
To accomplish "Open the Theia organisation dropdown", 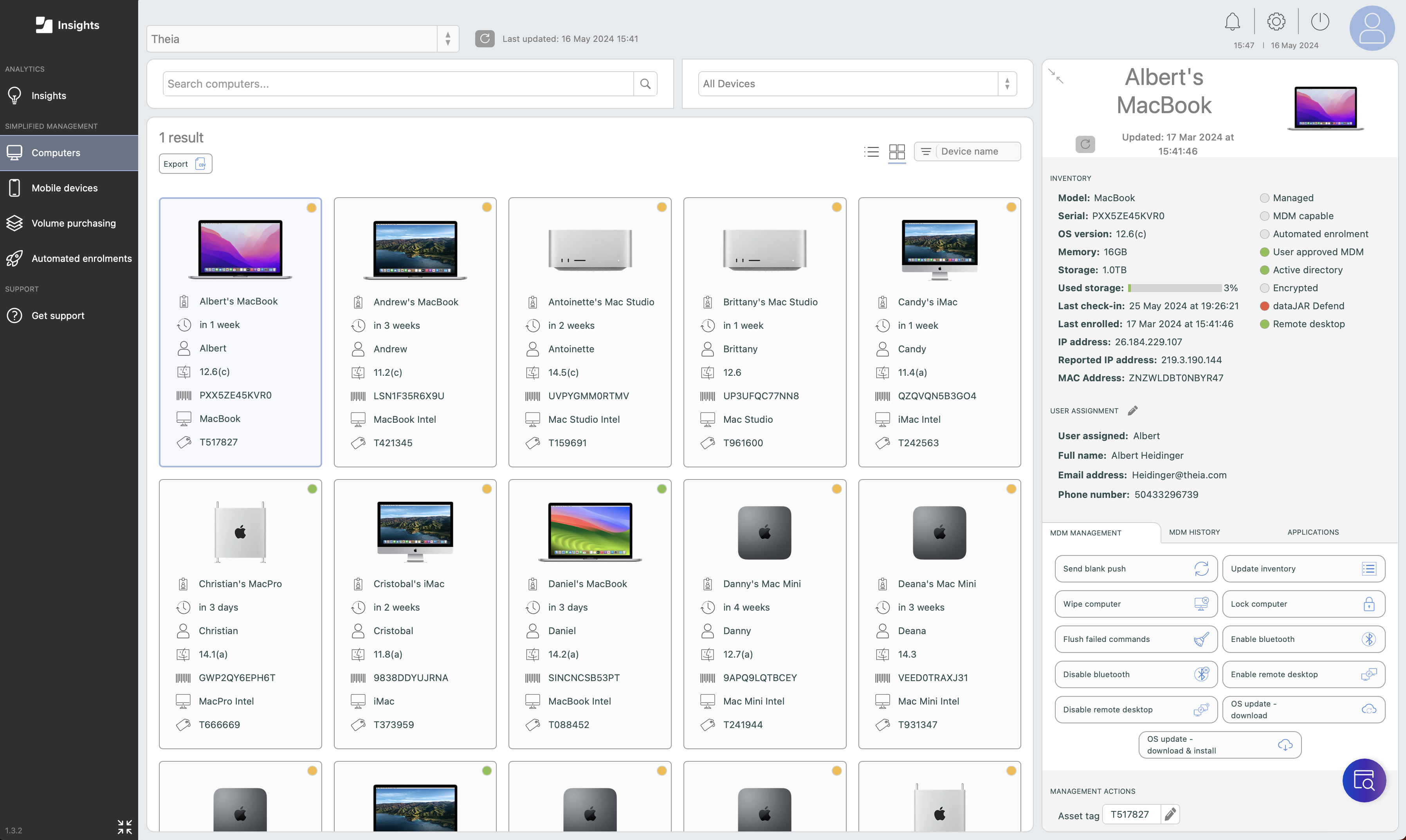I will click(x=302, y=38).
